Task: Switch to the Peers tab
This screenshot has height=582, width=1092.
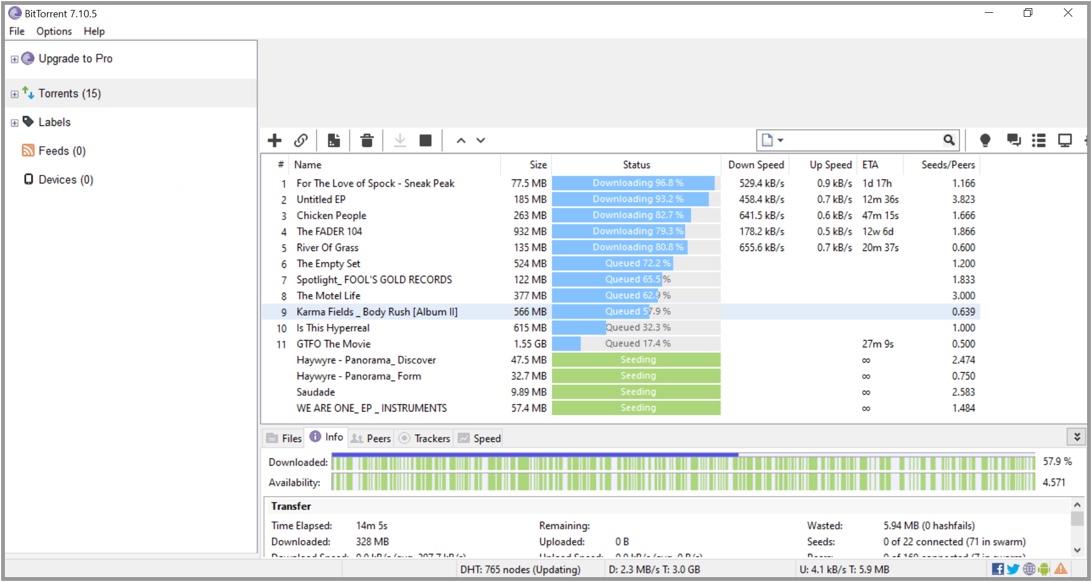Action: point(370,438)
